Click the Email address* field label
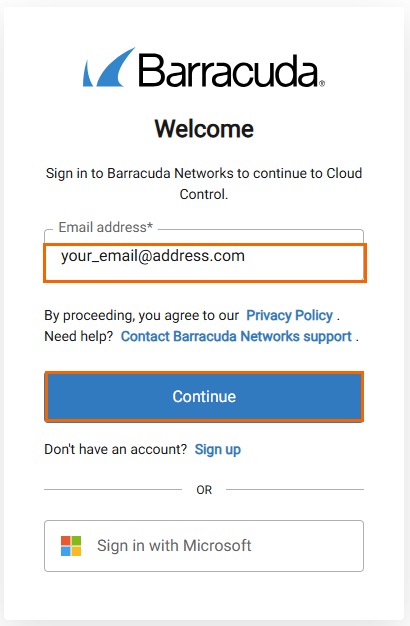Screen dimensions: 410x626 pyautogui.click(x=106, y=227)
